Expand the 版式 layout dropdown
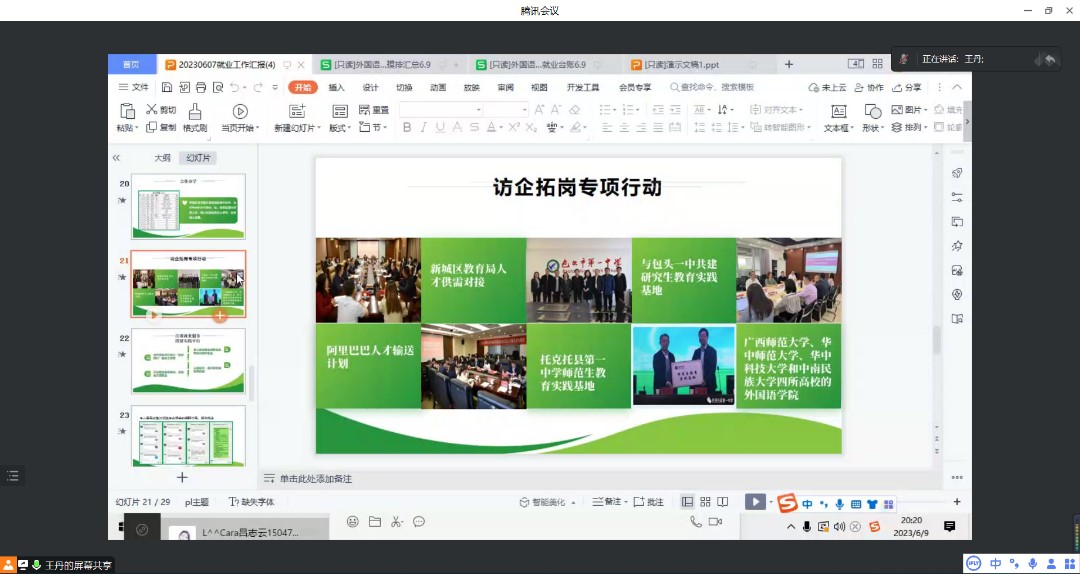This screenshot has height=574, width=1080. [340, 128]
